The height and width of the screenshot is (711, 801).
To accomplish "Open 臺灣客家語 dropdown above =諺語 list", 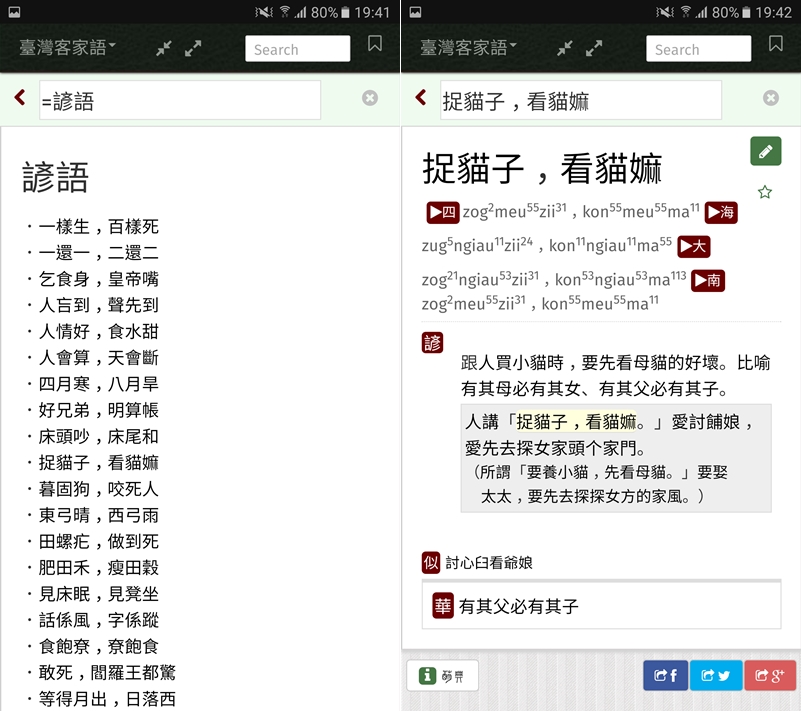I will [x=67, y=47].
